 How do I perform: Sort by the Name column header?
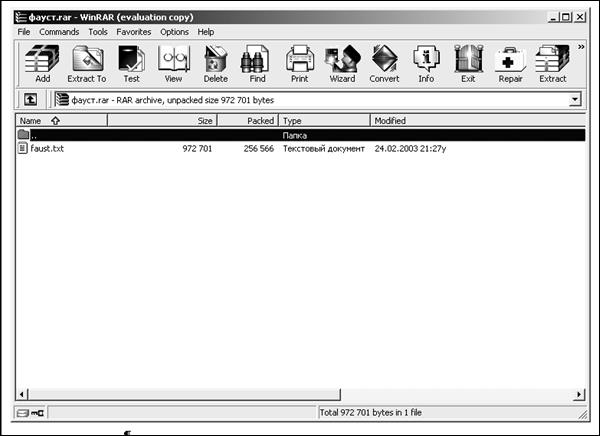pyautogui.click(x=62, y=121)
